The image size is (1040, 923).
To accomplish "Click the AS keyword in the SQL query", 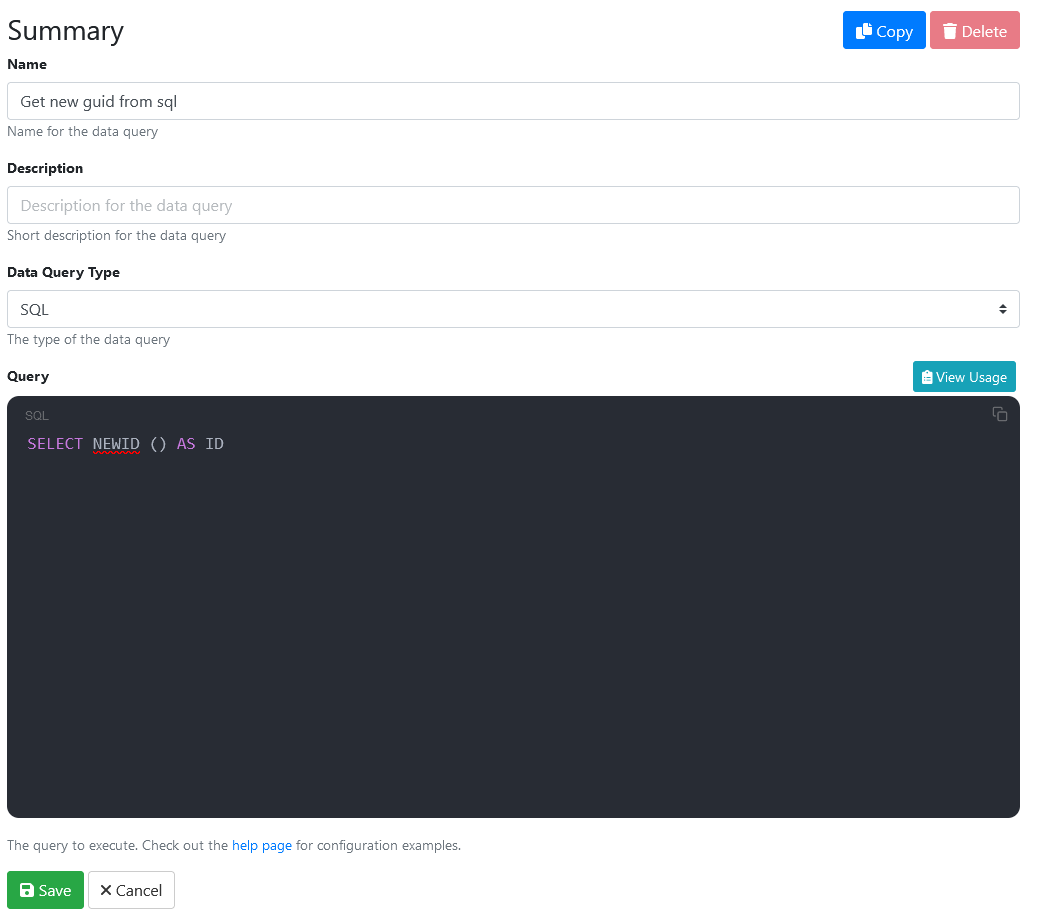I will coord(186,444).
